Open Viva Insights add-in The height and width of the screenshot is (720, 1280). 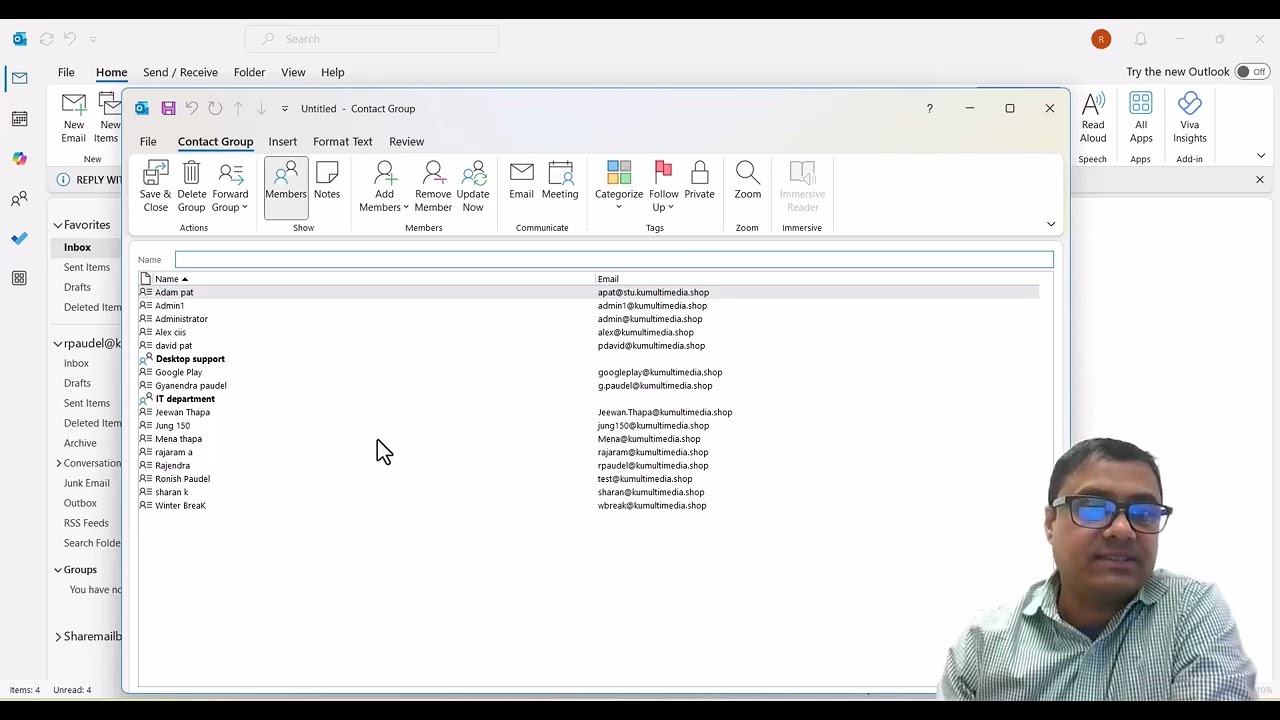point(1190,118)
